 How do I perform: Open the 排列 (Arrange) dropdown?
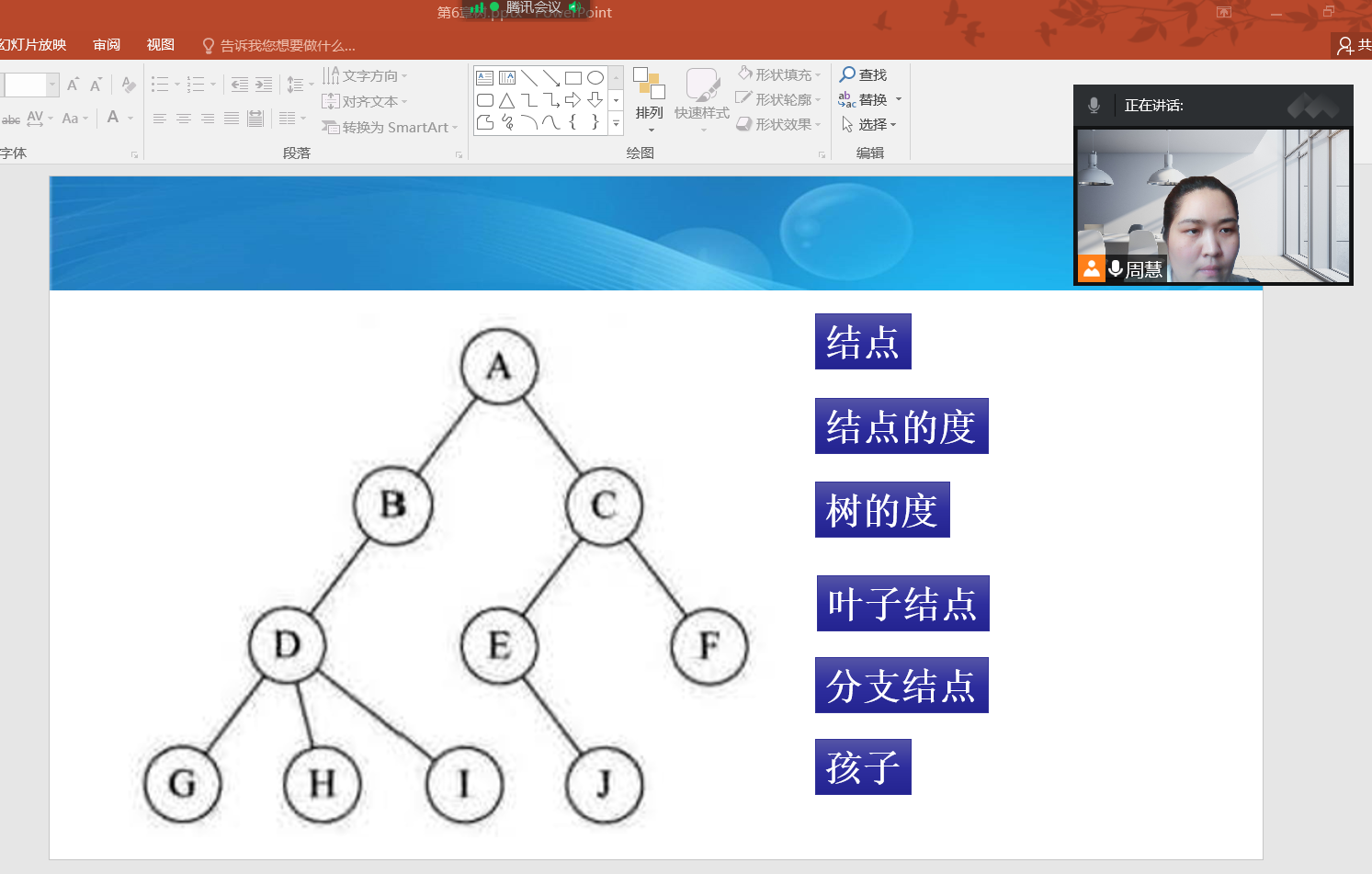click(x=649, y=118)
